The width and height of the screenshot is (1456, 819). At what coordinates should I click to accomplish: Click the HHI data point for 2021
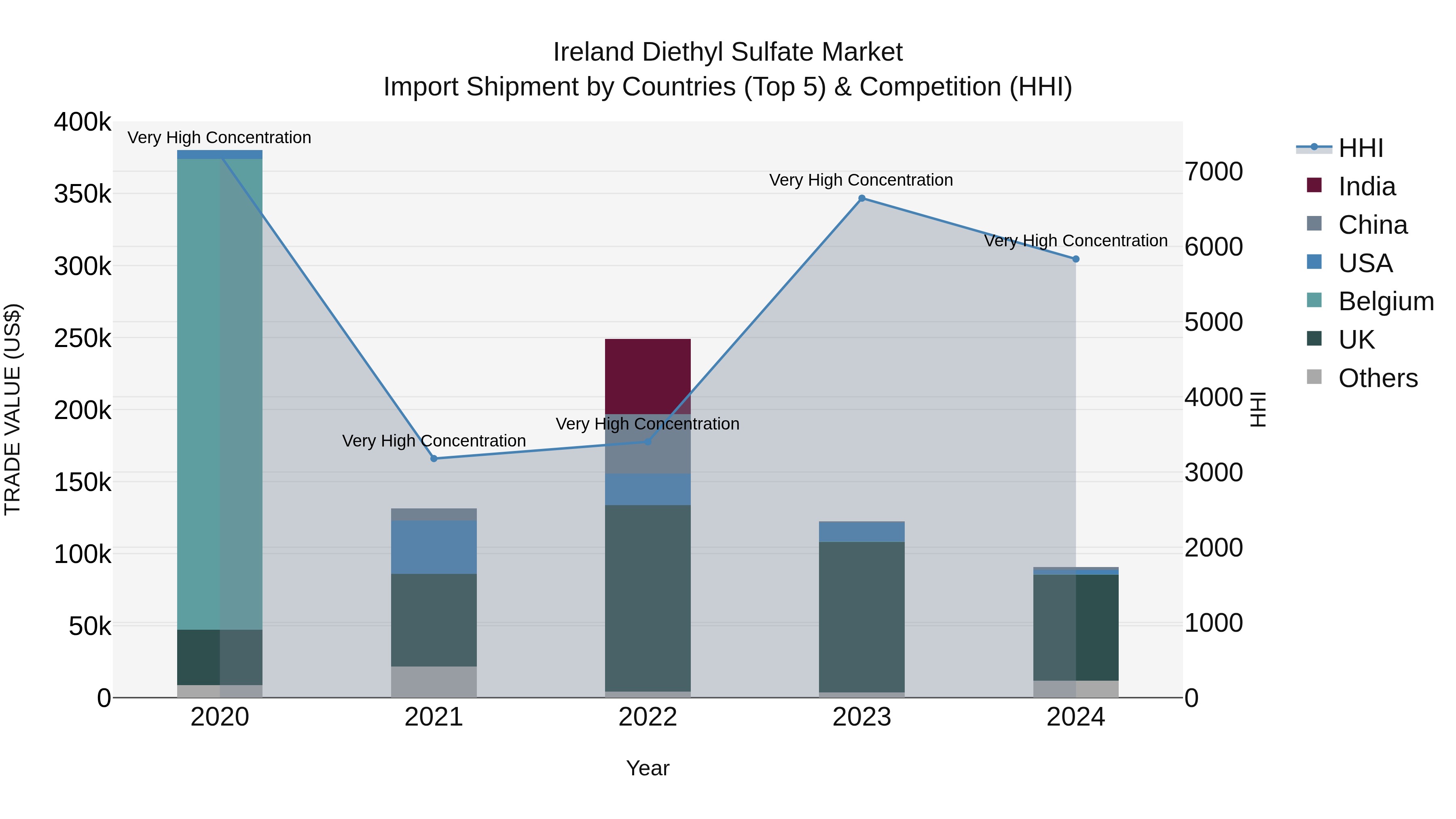pyautogui.click(x=434, y=458)
